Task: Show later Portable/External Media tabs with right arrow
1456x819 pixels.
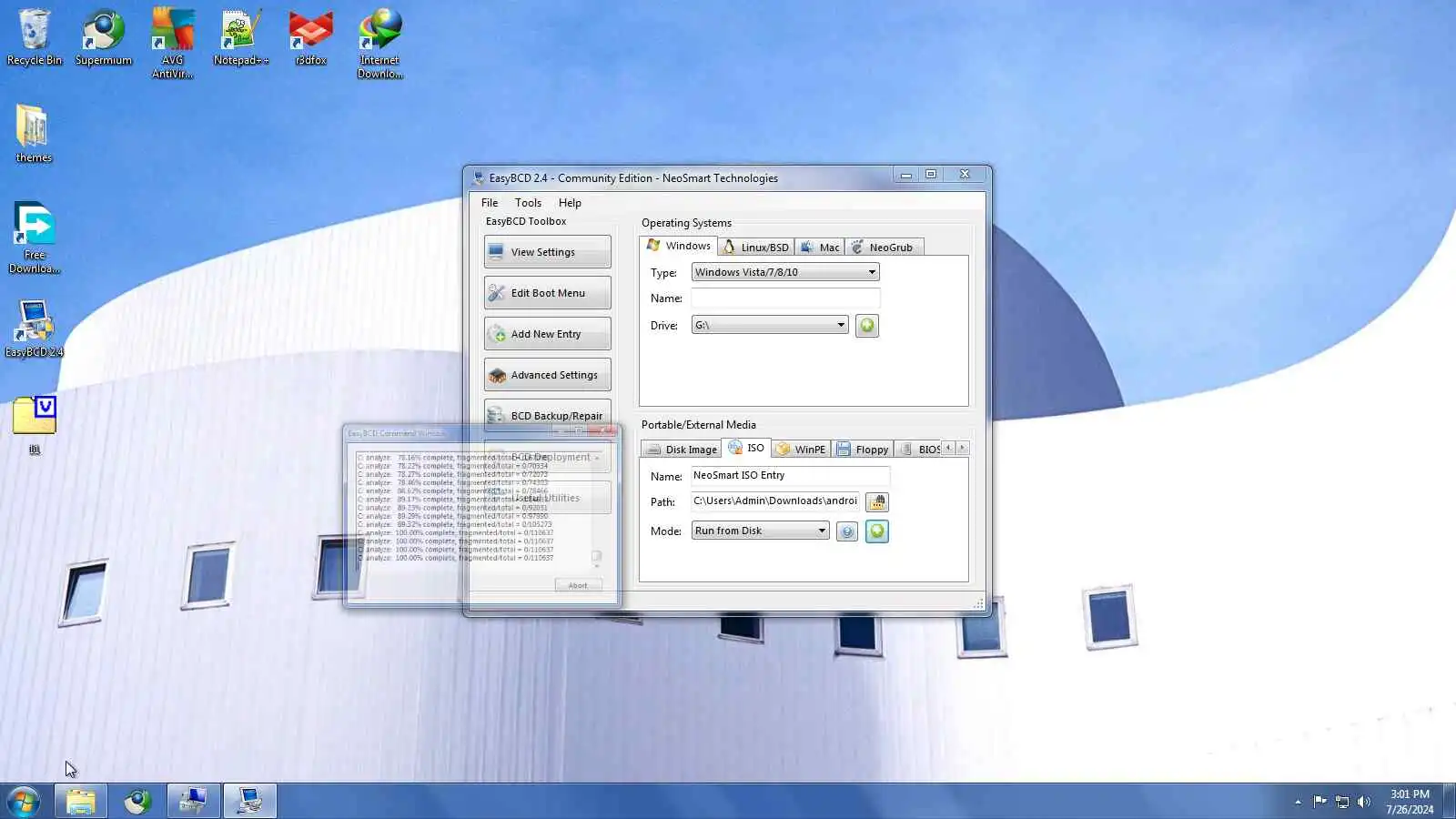Action: (x=962, y=448)
